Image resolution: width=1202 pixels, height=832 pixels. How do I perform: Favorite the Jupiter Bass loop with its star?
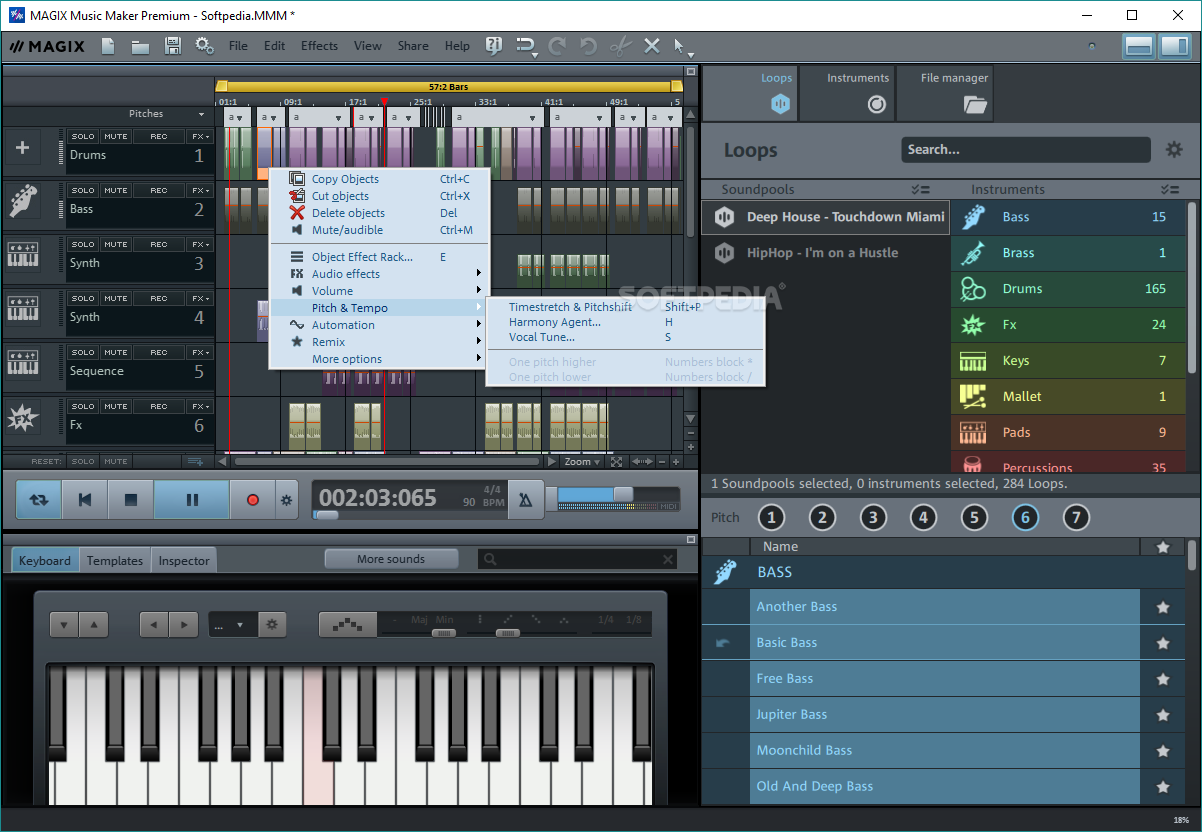(1163, 715)
